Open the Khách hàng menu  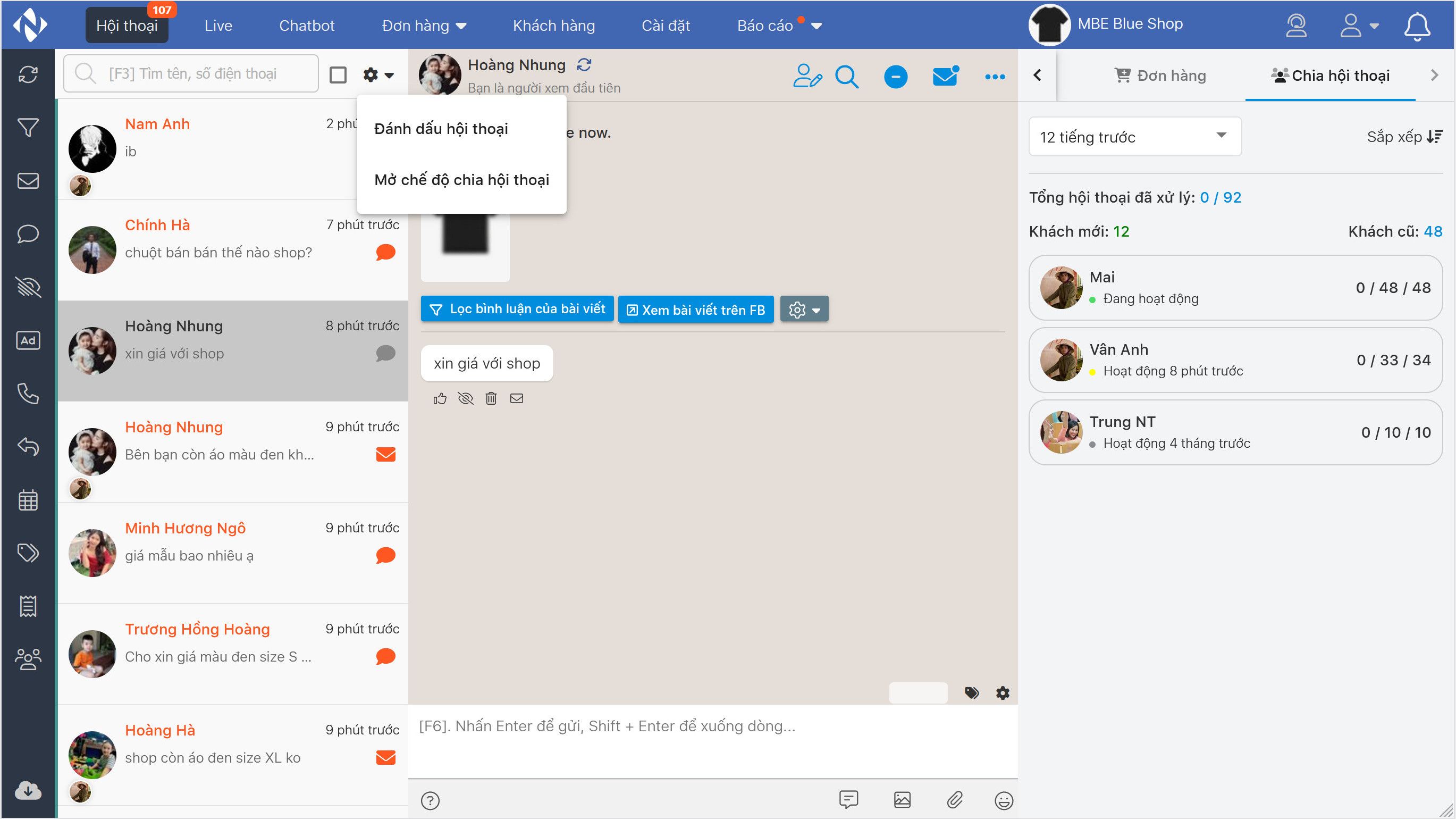click(553, 26)
